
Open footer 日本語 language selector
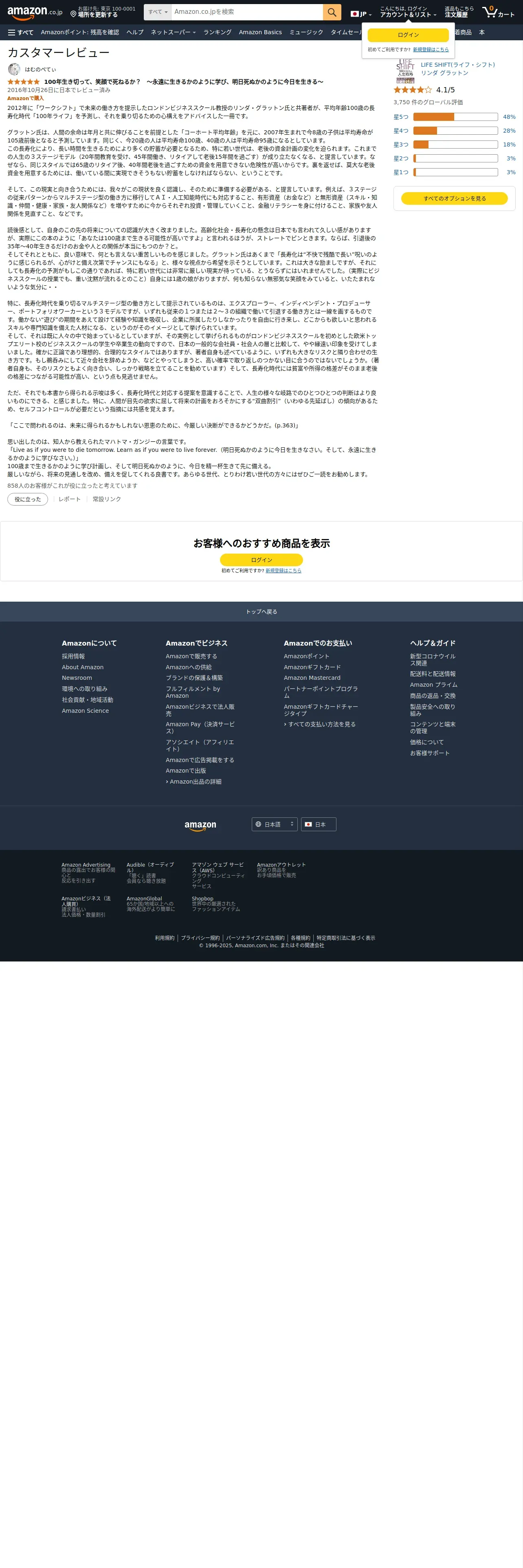[x=275, y=824]
